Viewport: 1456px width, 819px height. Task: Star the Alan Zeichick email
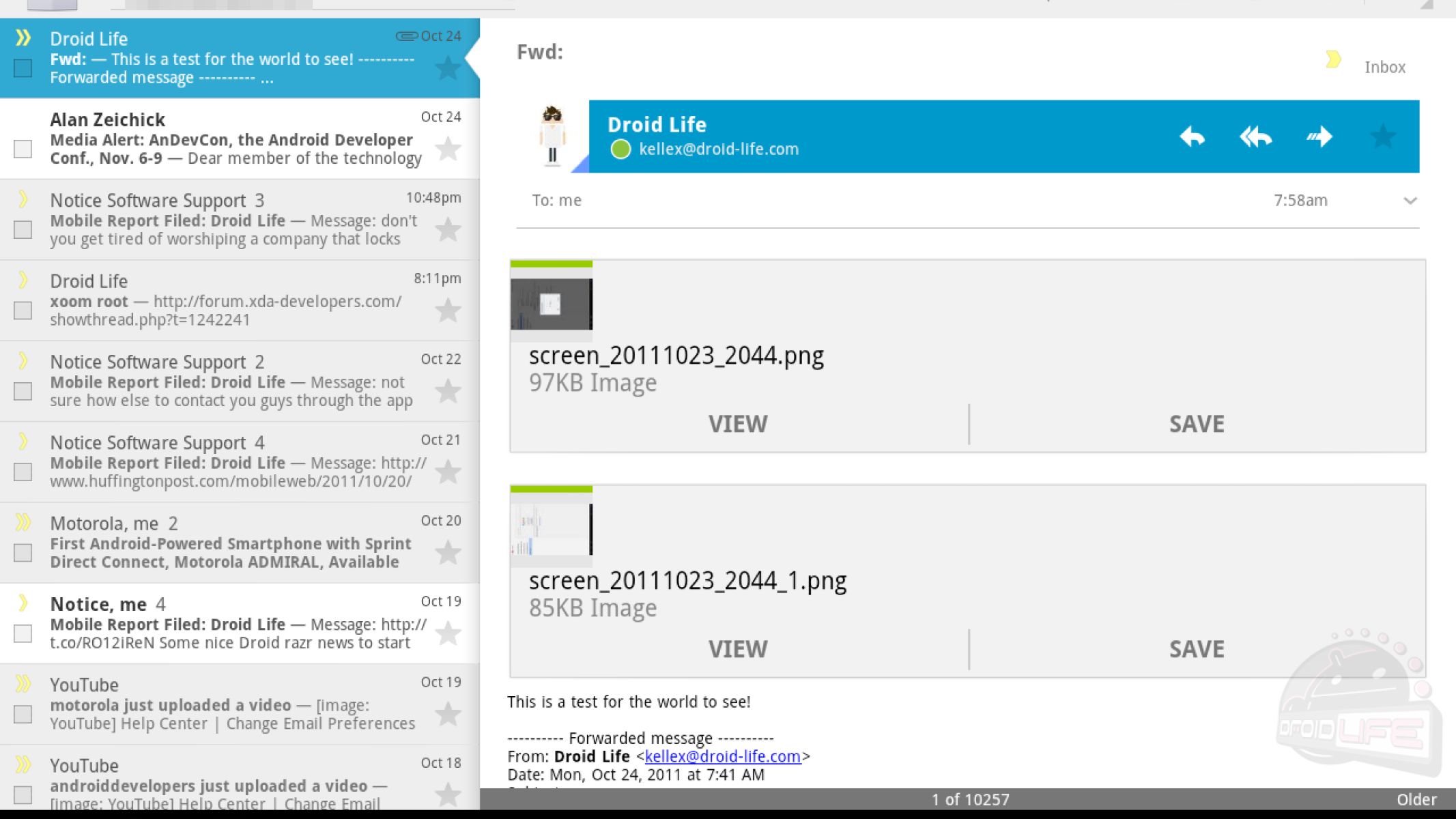pyautogui.click(x=448, y=149)
